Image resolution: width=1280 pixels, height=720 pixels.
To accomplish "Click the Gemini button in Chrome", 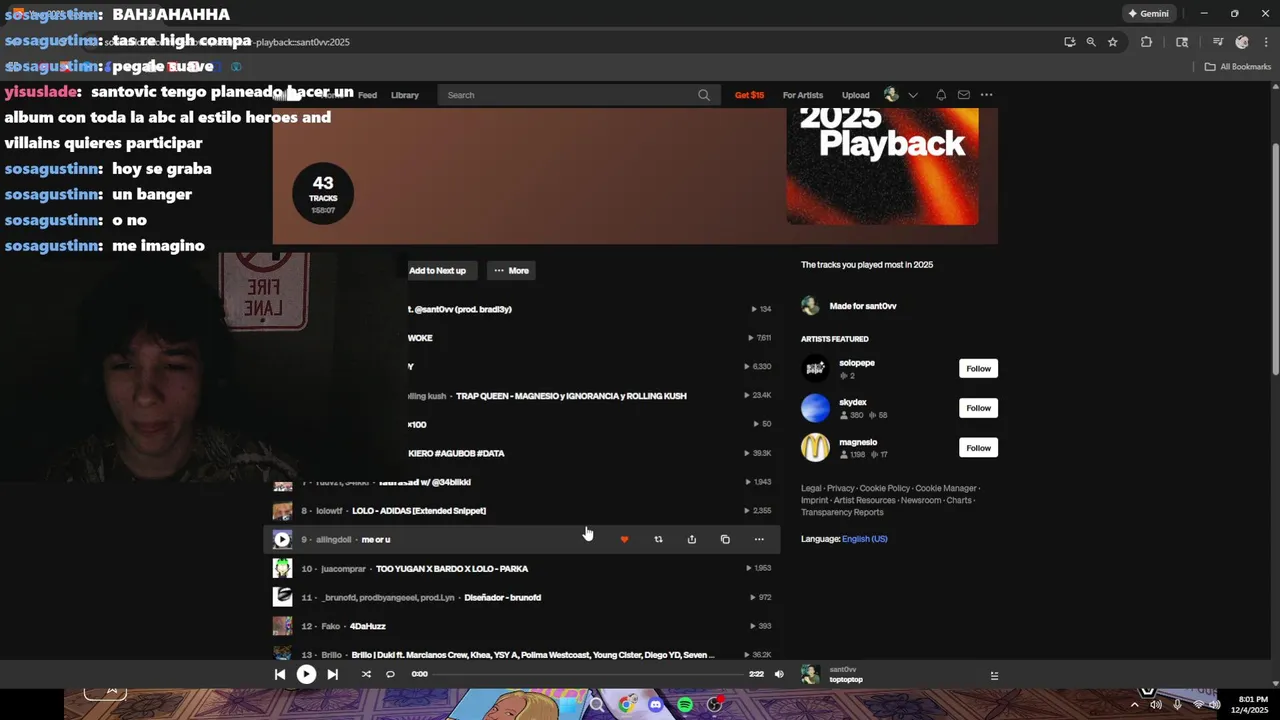I will point(1148,14).
